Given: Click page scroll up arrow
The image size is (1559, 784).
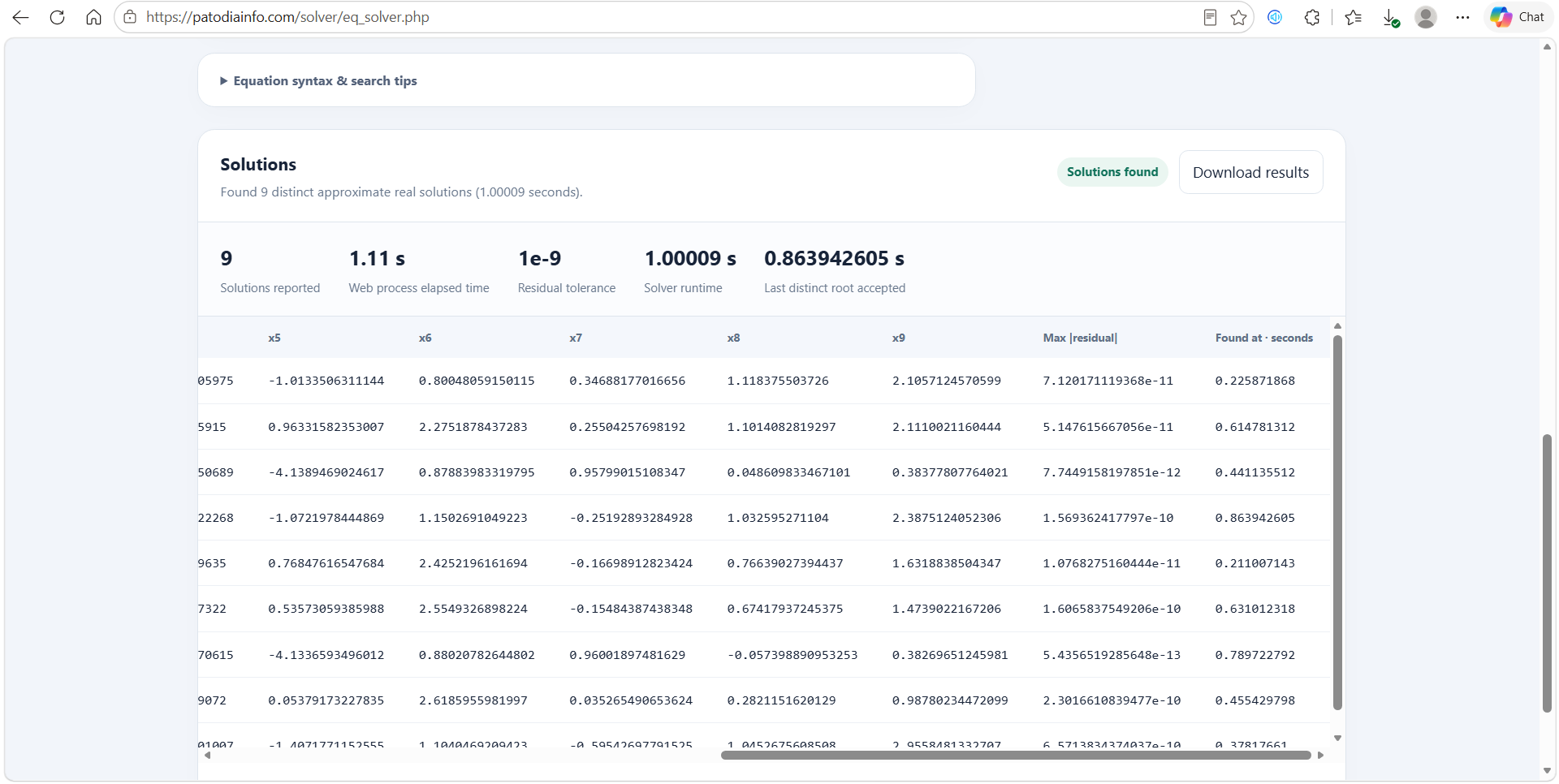Looking at the screenshot, I should click(x=1547, y=47).
